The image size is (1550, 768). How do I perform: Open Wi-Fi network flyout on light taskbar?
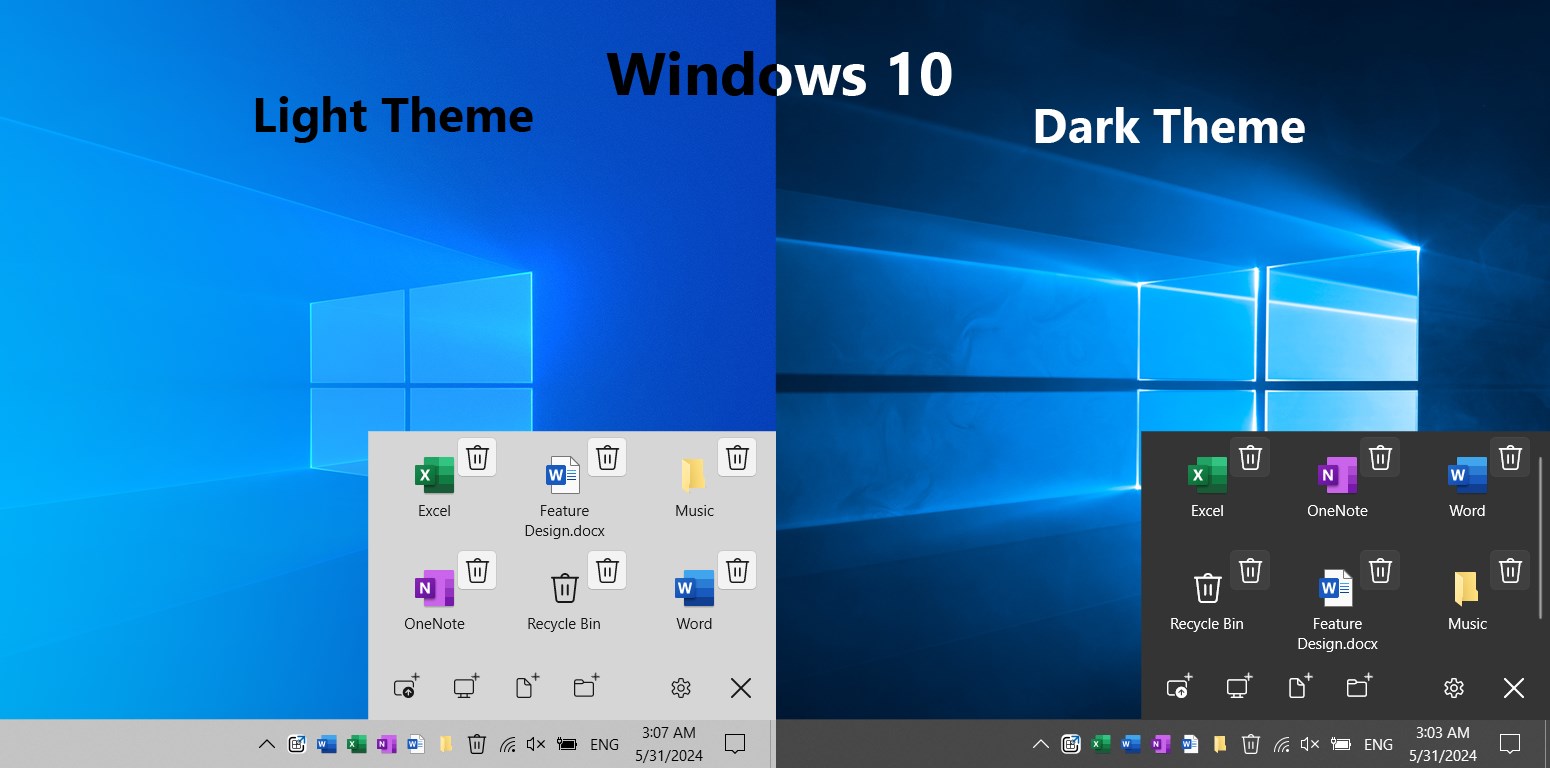click(x=508, y=744)
